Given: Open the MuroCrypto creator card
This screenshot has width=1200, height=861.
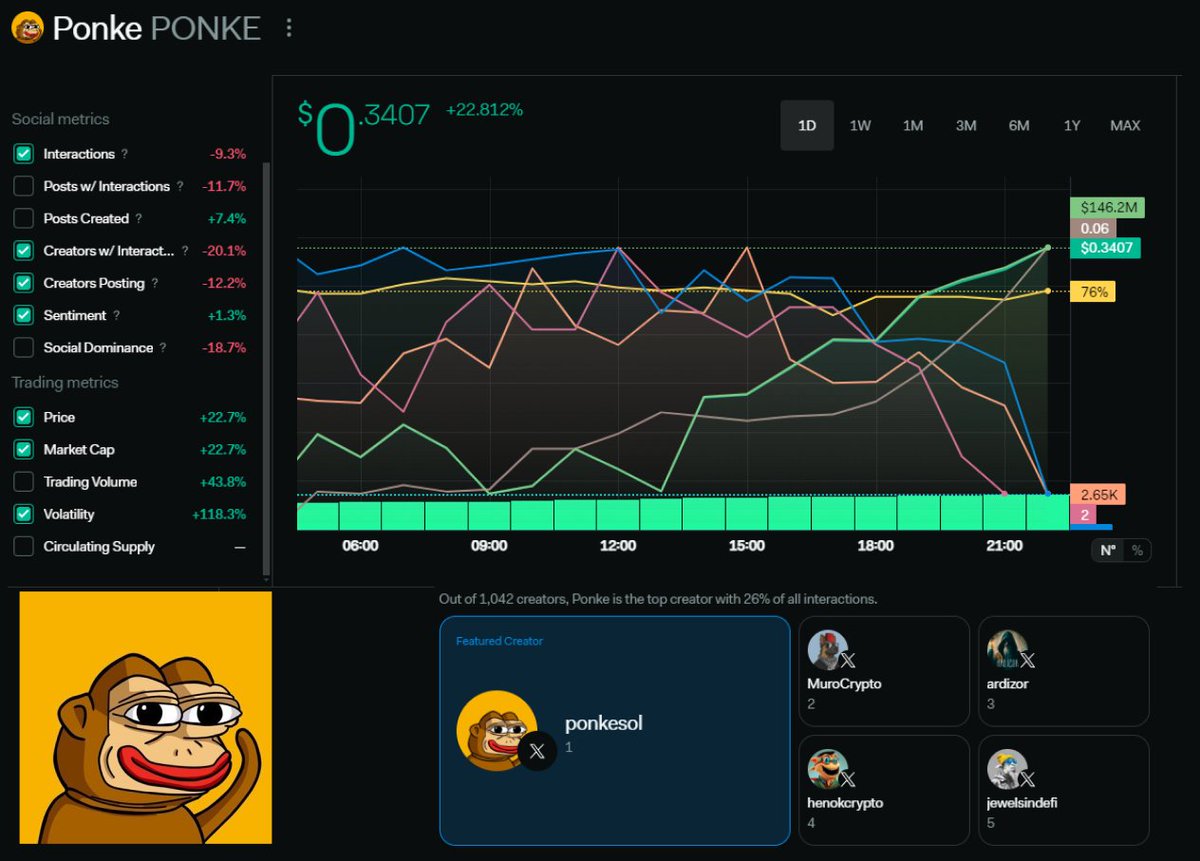Looking at the screenshot, I should [884, 671].
